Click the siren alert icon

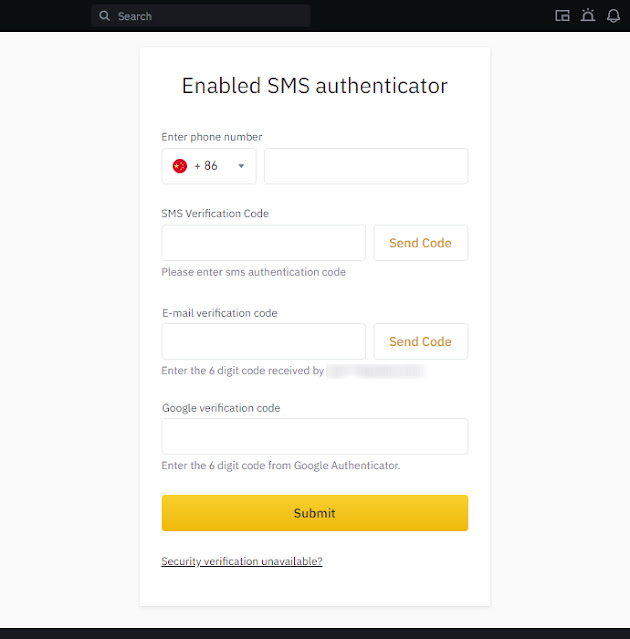pos(588,15)
